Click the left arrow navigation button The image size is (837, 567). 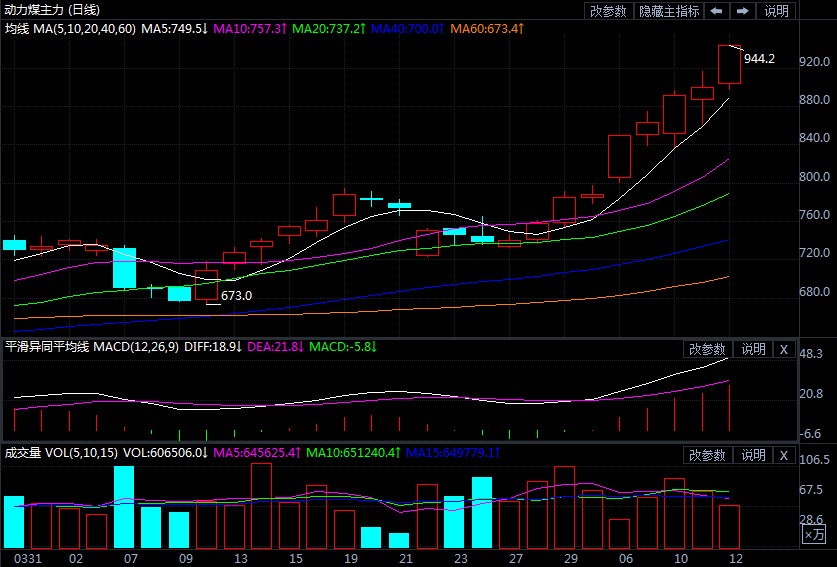(716, 11)
